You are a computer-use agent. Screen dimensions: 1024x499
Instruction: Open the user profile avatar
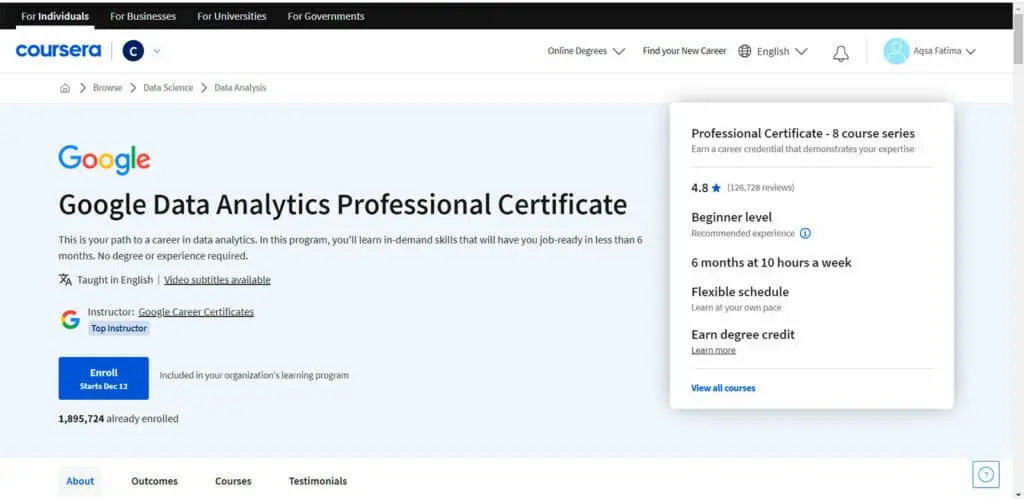pyautogui.click(x=896, y=51)
